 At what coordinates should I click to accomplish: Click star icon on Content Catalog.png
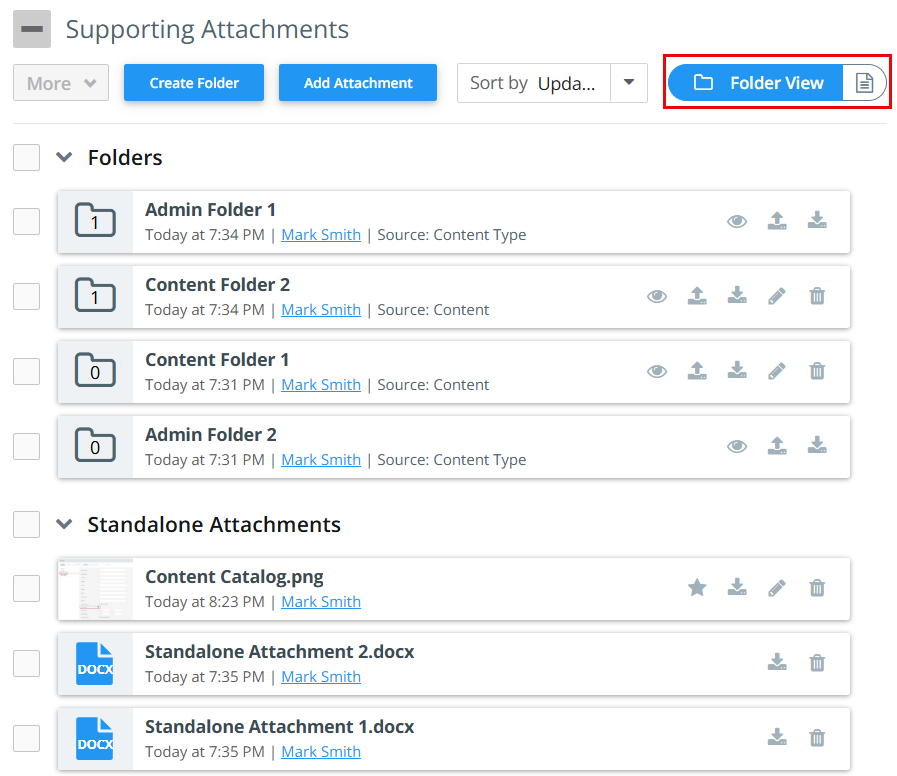(x=697, y=588)
